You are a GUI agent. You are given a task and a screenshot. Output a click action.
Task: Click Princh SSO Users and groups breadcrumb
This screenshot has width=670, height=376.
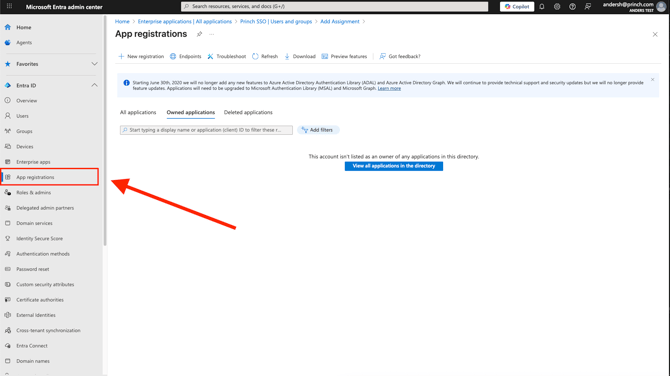coord(276,21)
